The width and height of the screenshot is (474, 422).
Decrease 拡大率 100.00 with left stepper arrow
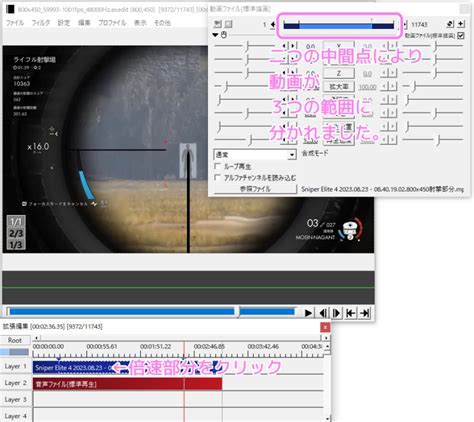pos(385,86)
